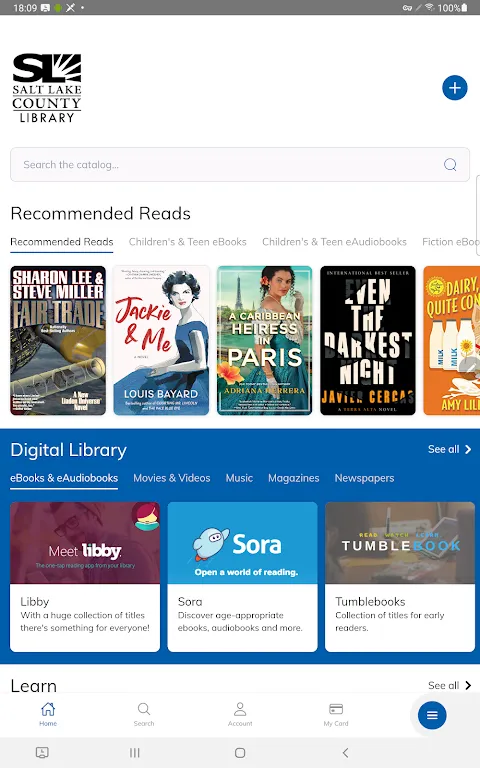The image size is (480, 768).
Task: Select the Magazines tab
Action: [293, 478]
